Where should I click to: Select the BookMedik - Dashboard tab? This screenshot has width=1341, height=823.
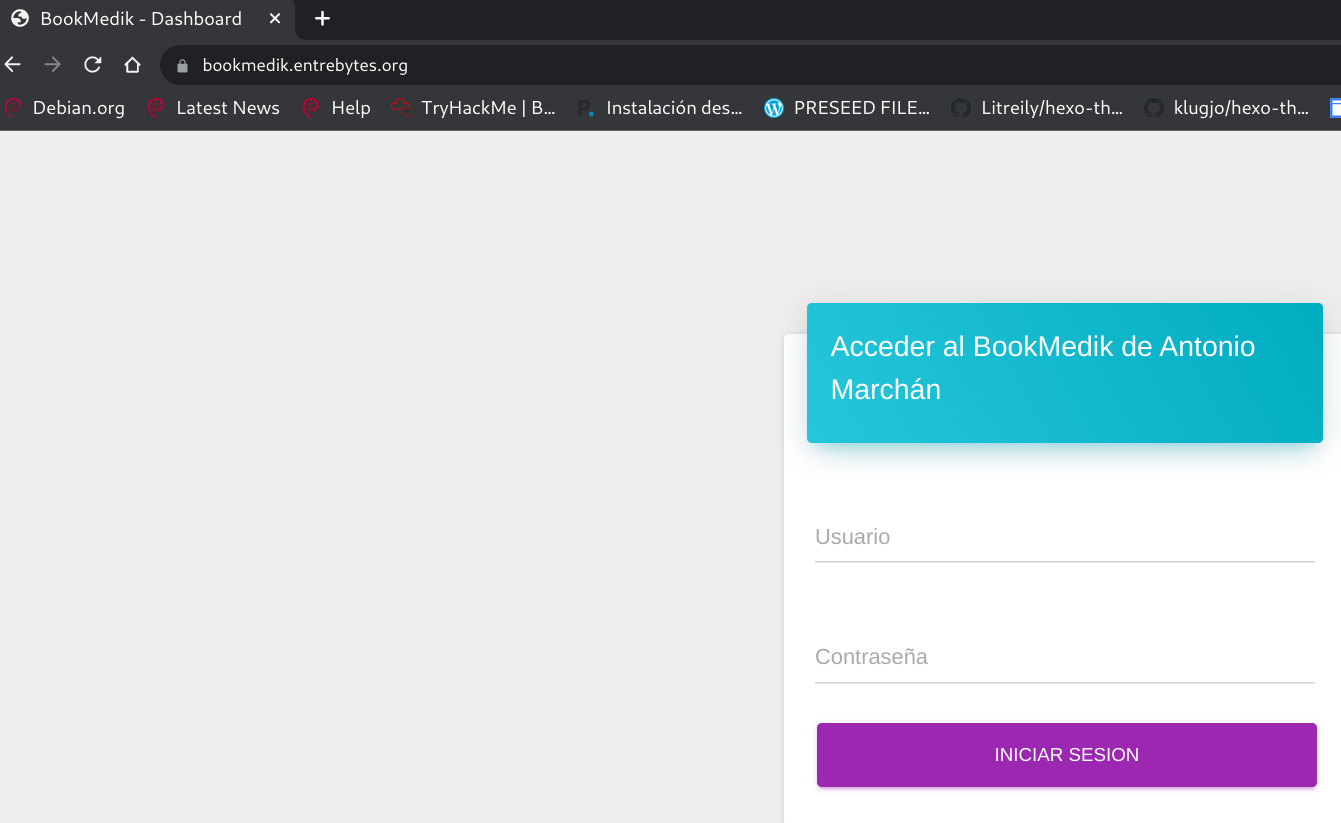140,19
